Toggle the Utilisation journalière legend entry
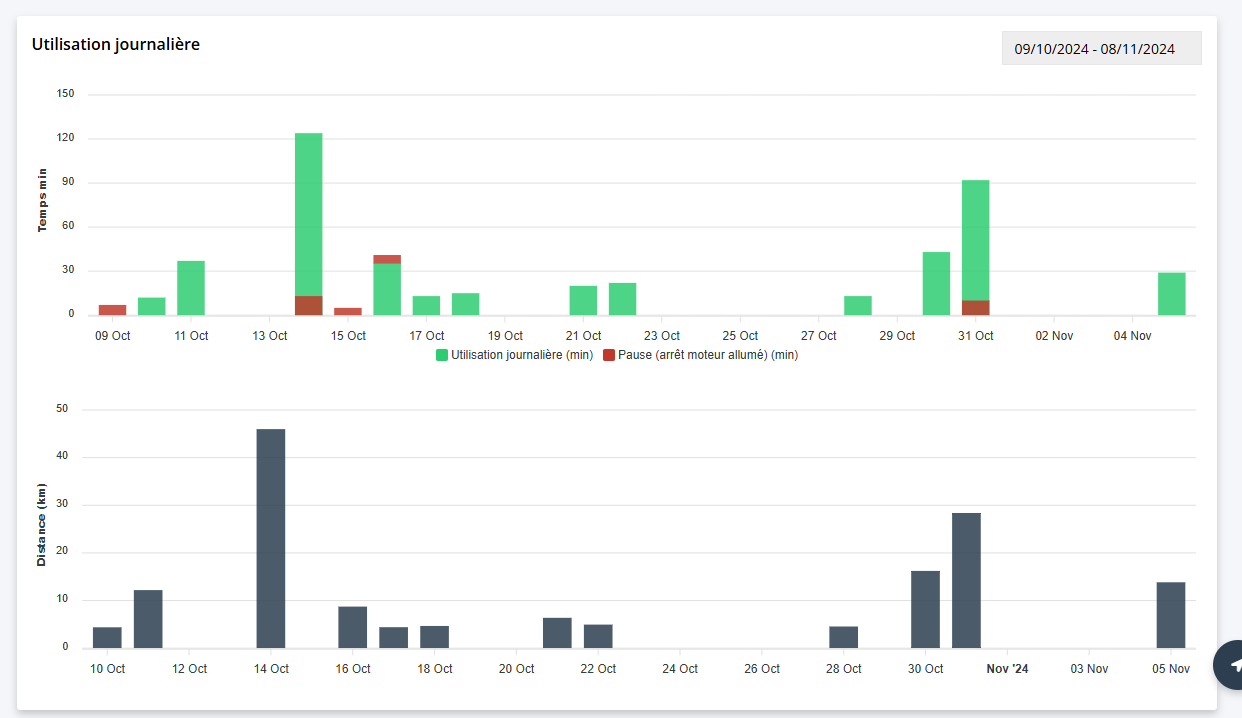The image size is (1242, 718). point(521,355)
